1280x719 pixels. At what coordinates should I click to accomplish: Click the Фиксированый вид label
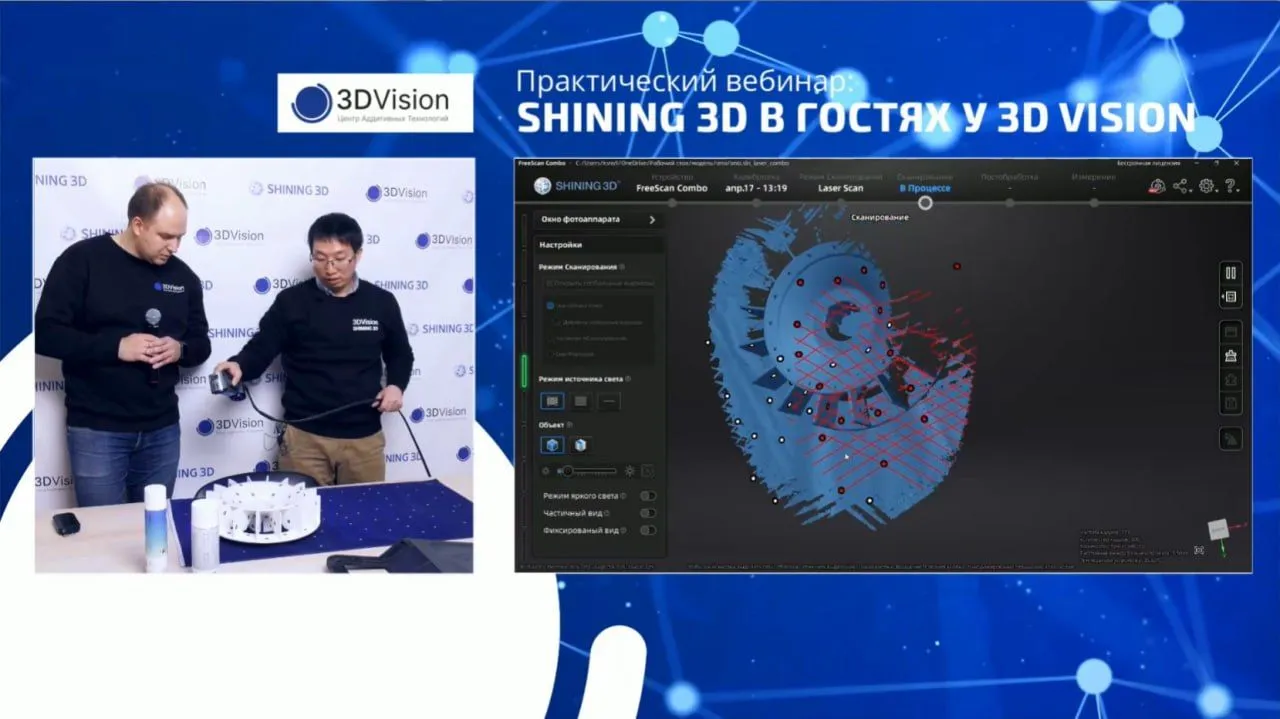(x=580, y=530)
